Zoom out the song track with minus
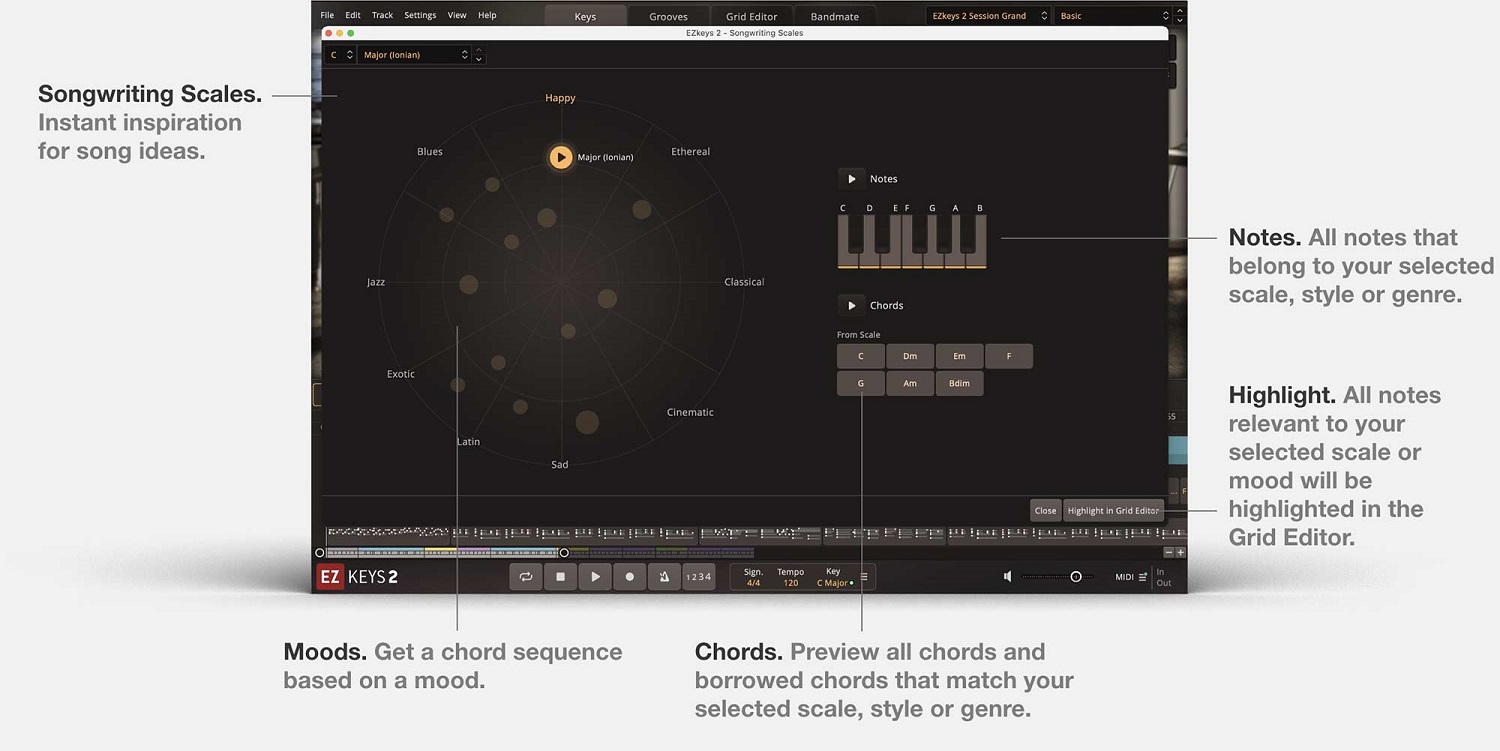Image resolution: width=1500 pixels, height=751 pixels. (1168, 552)
